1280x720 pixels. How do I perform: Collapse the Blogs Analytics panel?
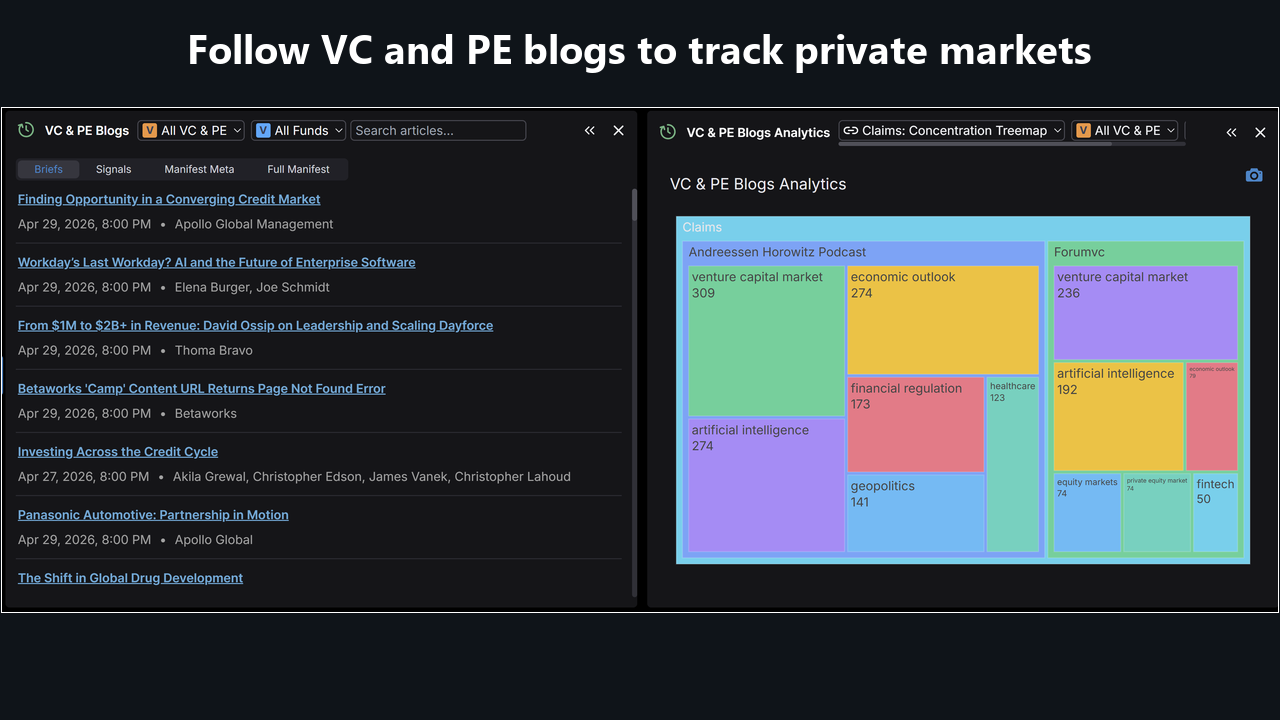[x=1231, y=132]
